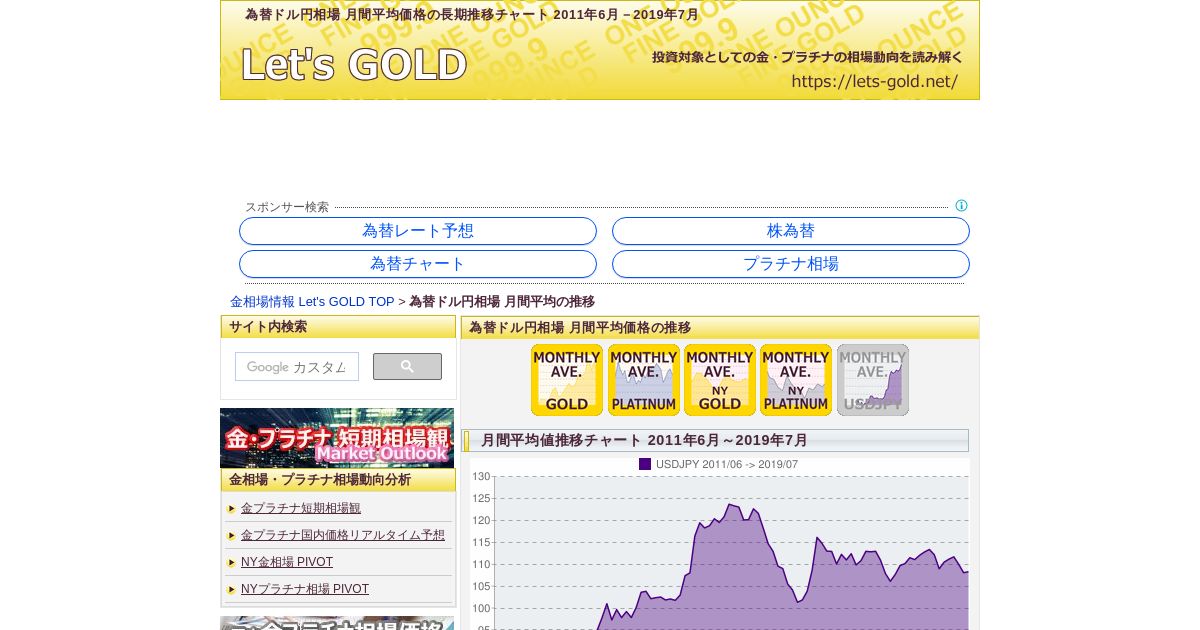
Task: Click the arrow bullet beside 金プラチナ国内価格リアルタイム予想
Action: coord(232,536)
